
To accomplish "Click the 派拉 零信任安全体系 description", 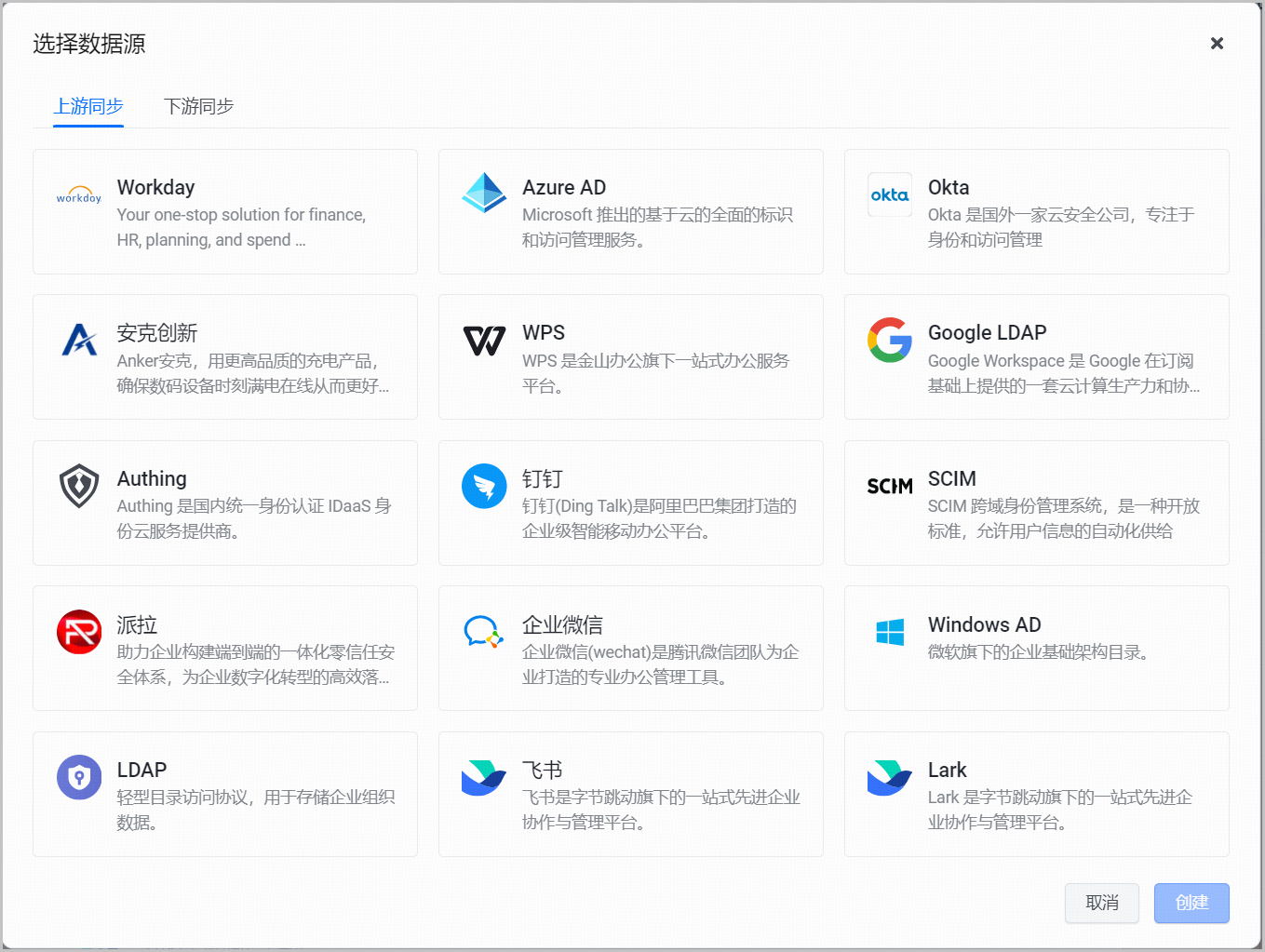I will [x=256, y=664].
